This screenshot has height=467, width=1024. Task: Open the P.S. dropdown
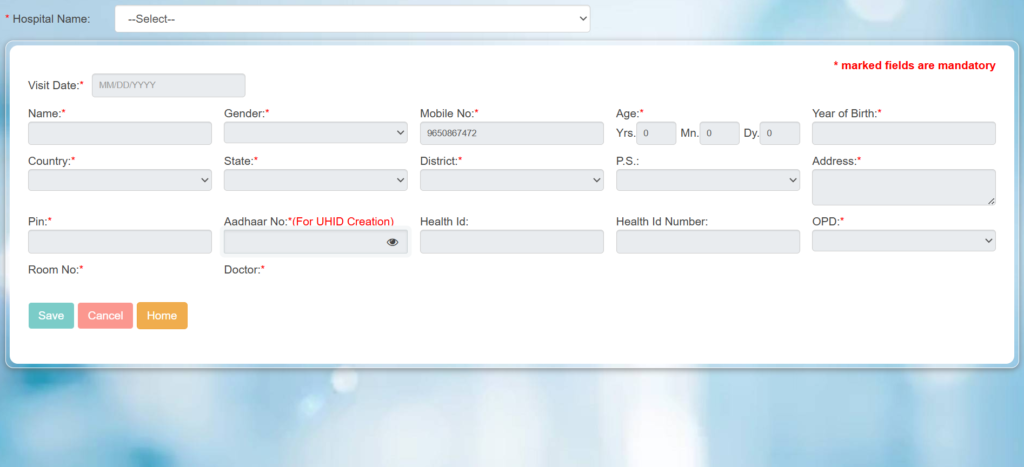(x=708, y=180)
